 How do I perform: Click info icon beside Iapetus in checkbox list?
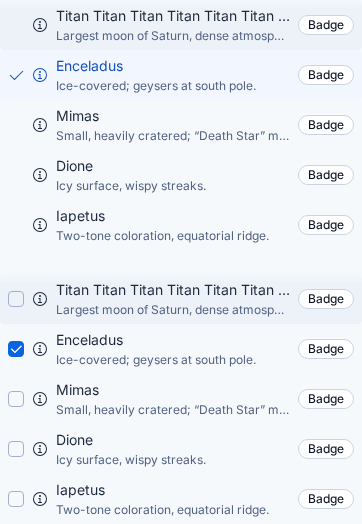40,499
